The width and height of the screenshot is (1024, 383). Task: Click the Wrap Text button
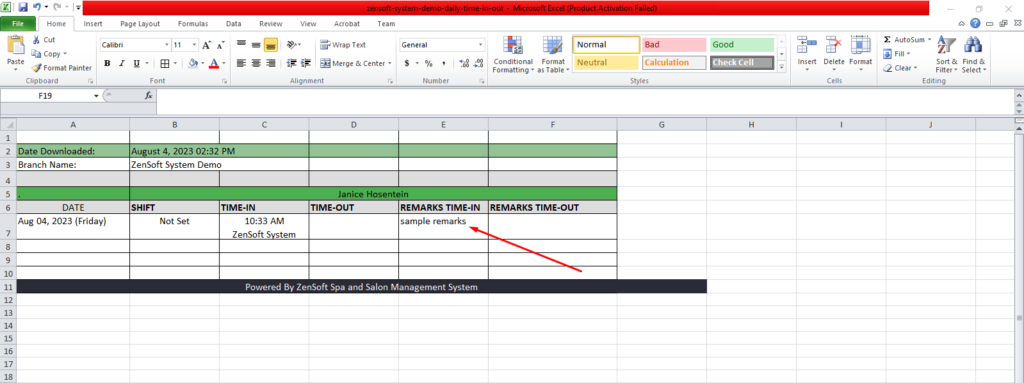pos(343,45)
